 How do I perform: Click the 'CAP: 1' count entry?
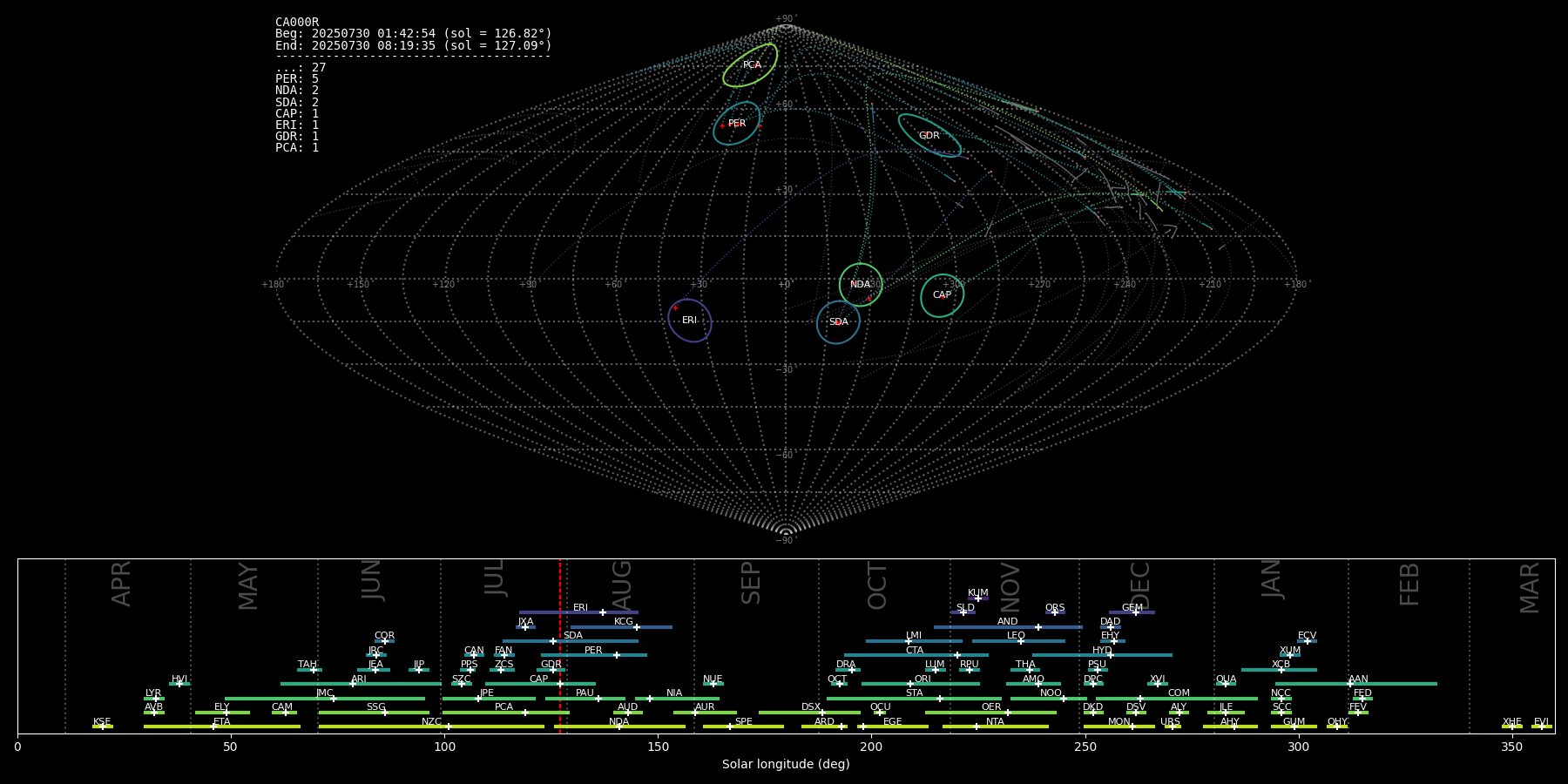tap(297, 113)
